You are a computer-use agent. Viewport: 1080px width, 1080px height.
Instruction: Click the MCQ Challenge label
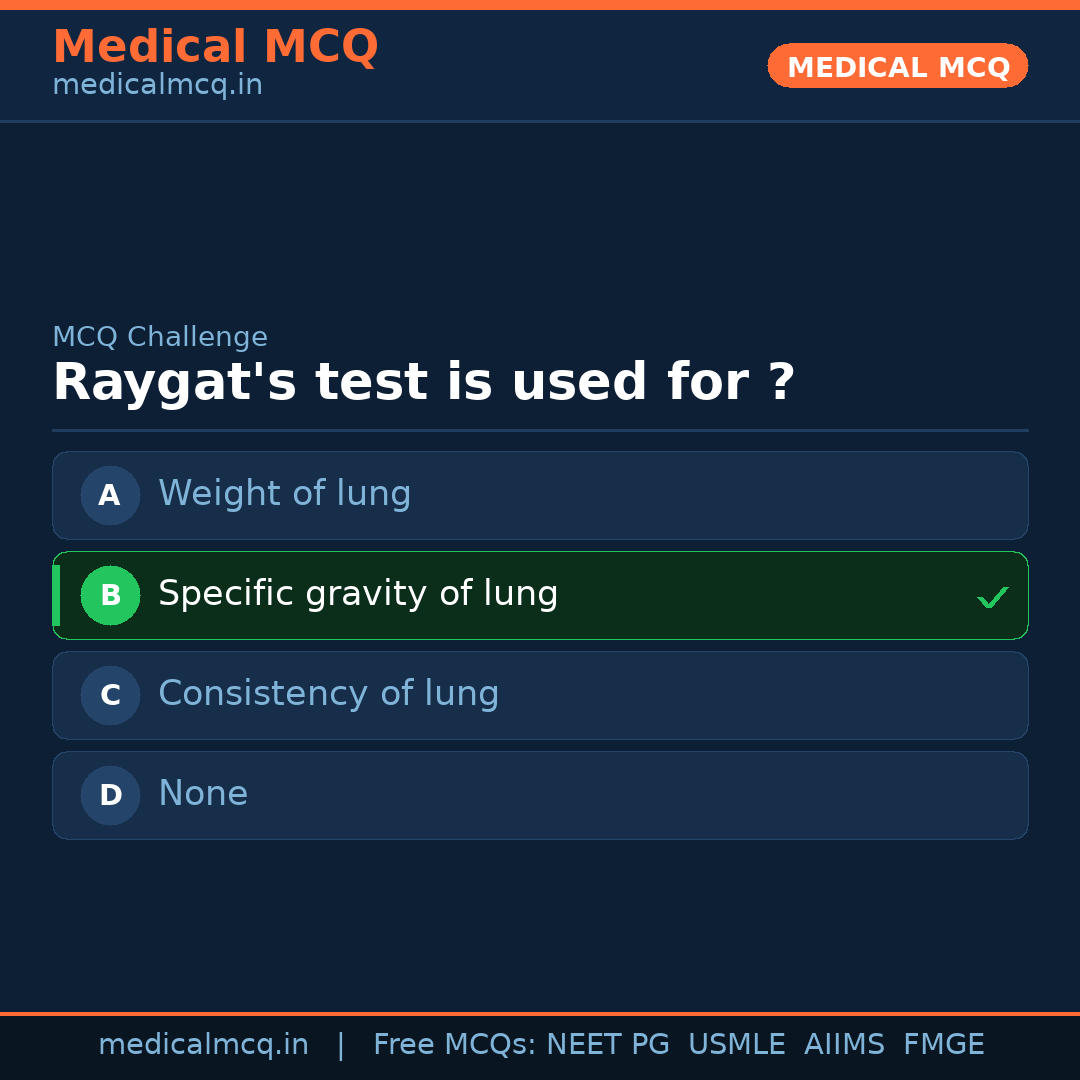point(160,337)
